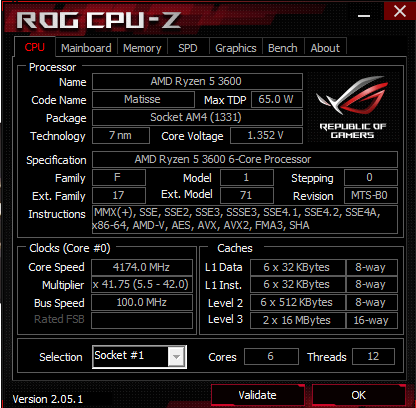Open the Bench tab
The image size is (416, 408).
[283, 48]
